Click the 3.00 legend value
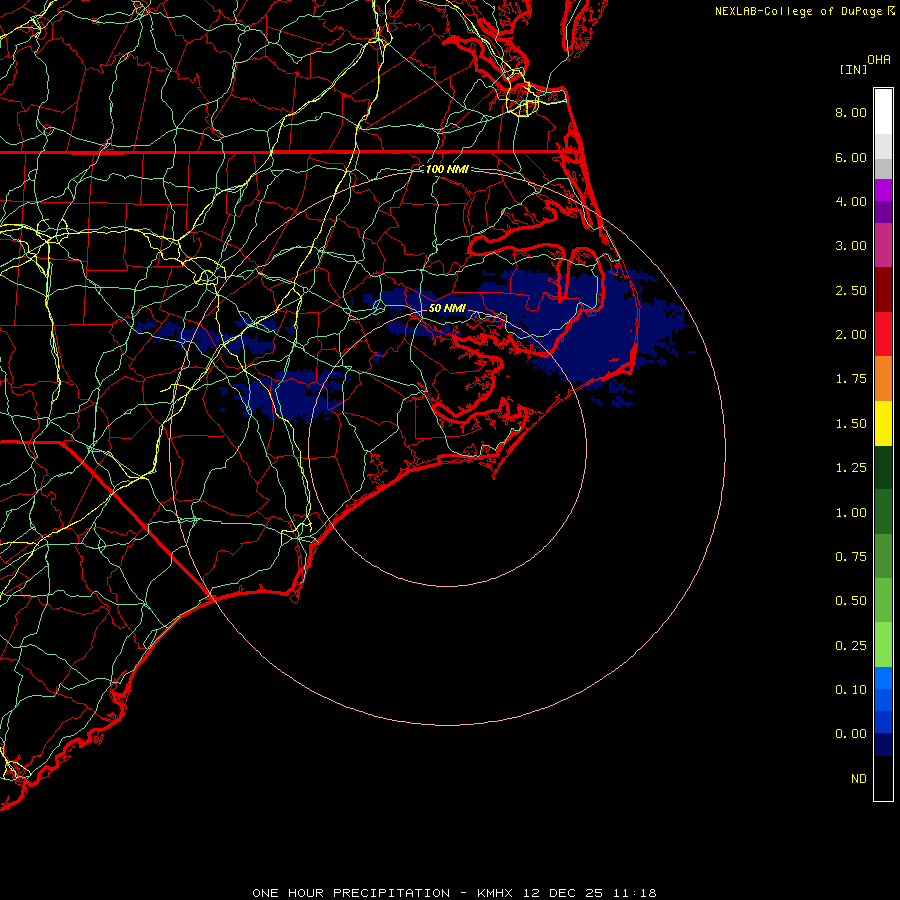 tap(851, 246)
